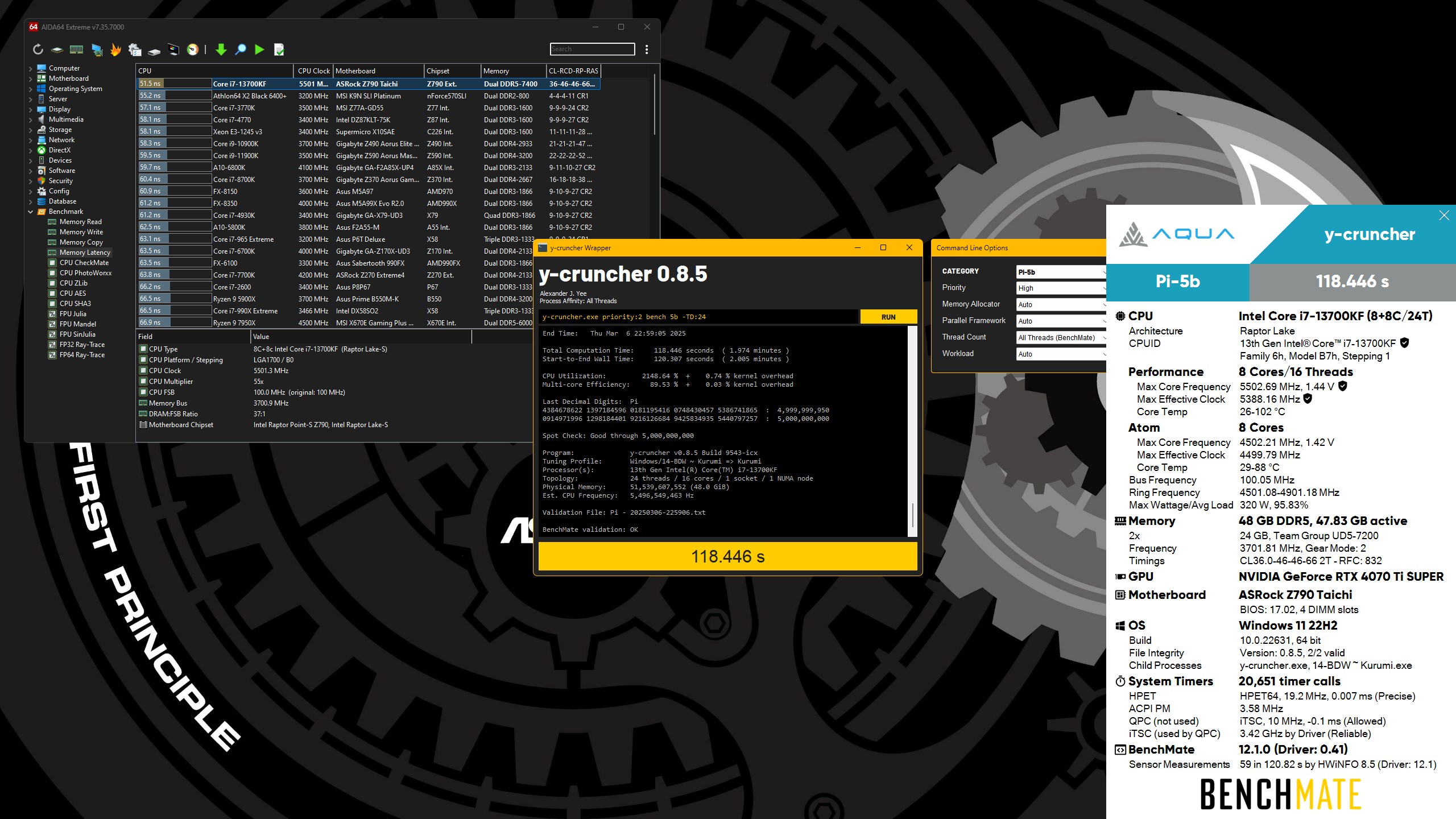Screen dimensions: 1456x819
Task: Open the Workload dropdown
Action: [x=1061, y=354]
